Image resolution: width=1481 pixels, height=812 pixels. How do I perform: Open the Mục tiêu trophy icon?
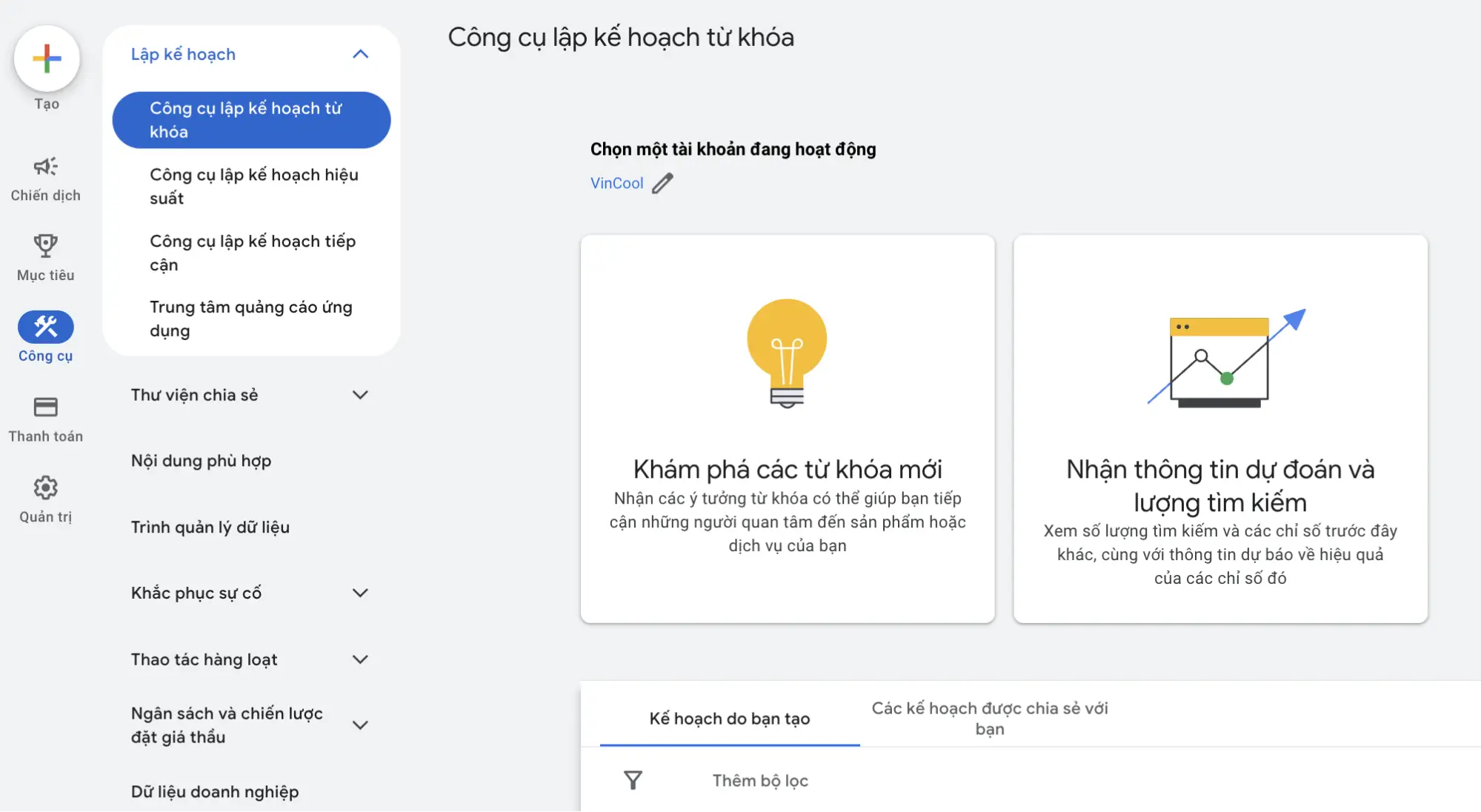click(46, 246)
